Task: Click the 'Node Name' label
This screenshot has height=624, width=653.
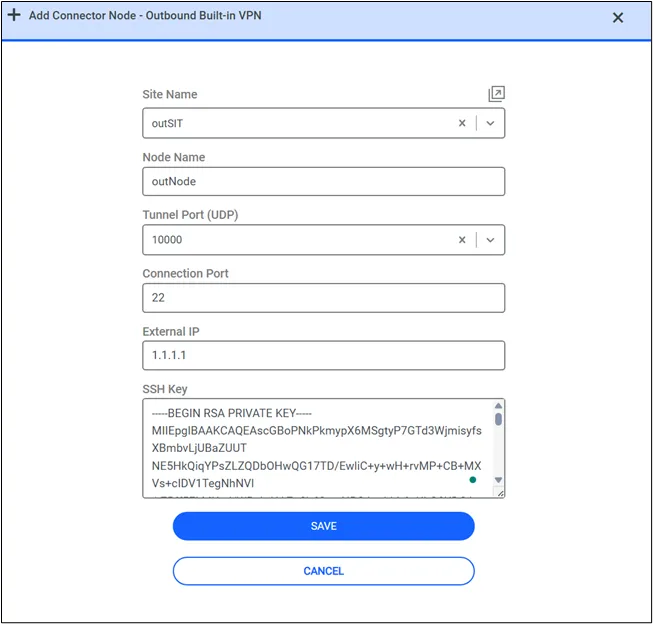Action: click(174, 157)
